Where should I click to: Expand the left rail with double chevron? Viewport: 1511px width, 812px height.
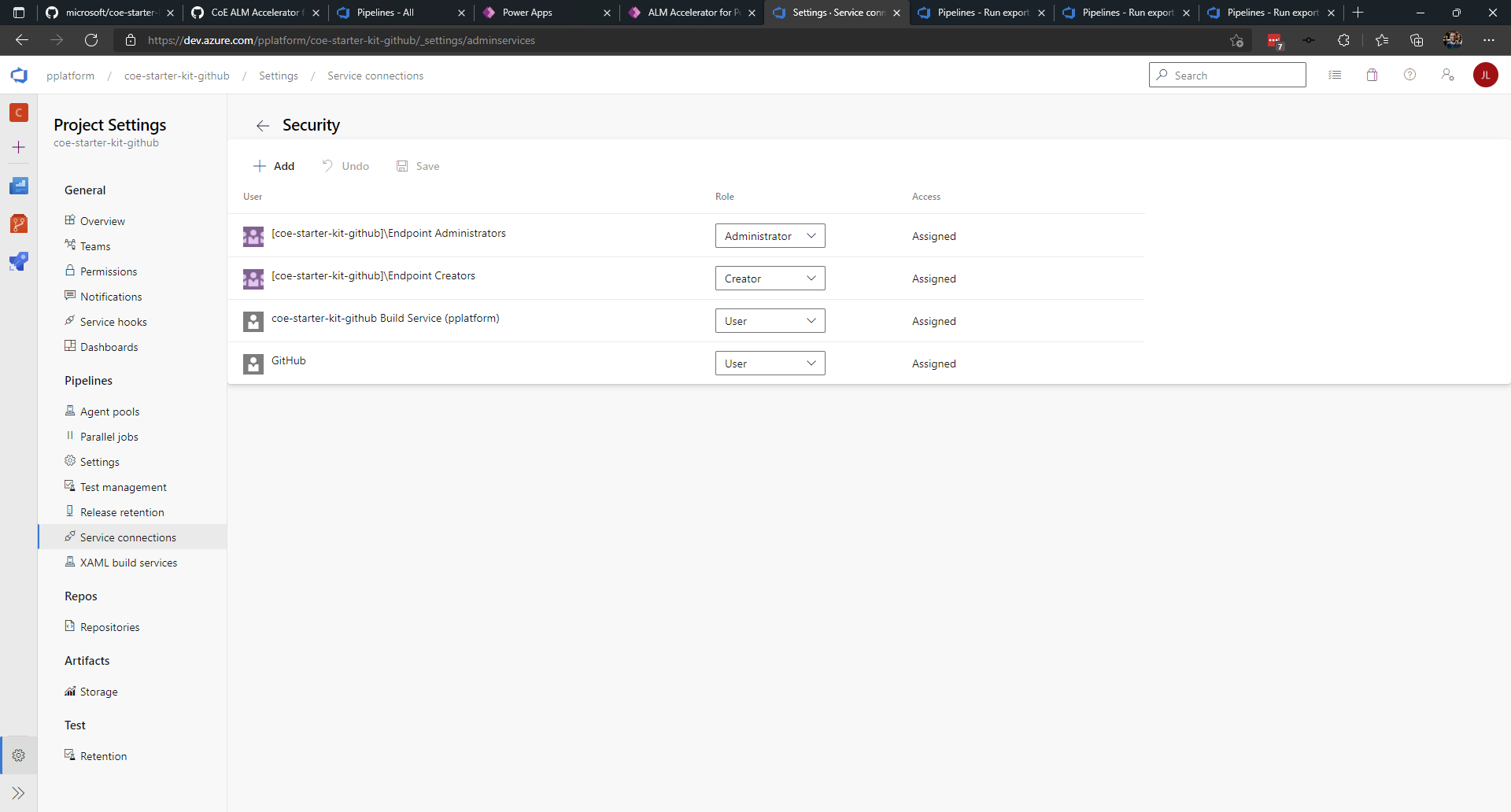[19, 793]
